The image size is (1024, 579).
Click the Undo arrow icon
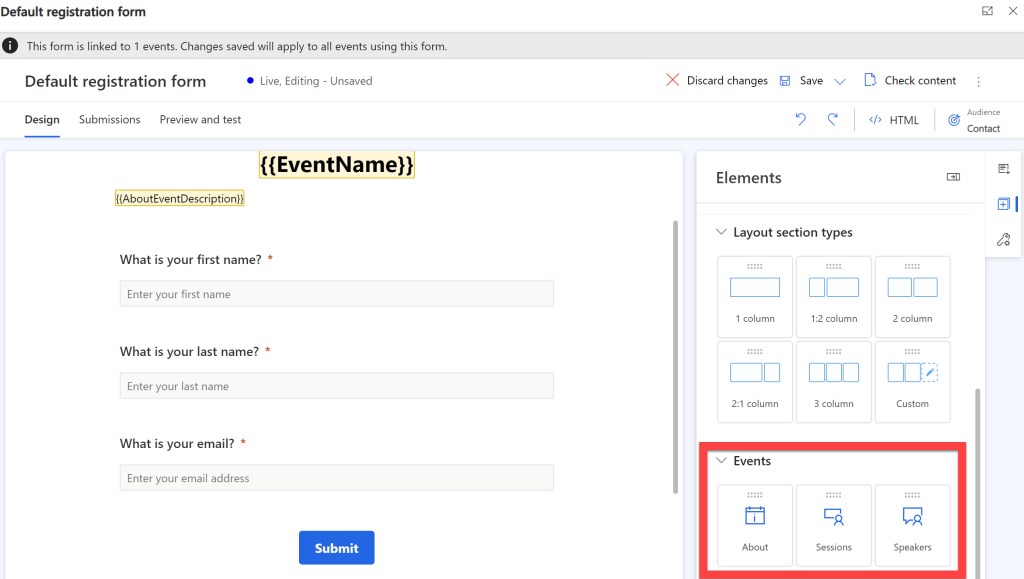[x=800, y=120]
